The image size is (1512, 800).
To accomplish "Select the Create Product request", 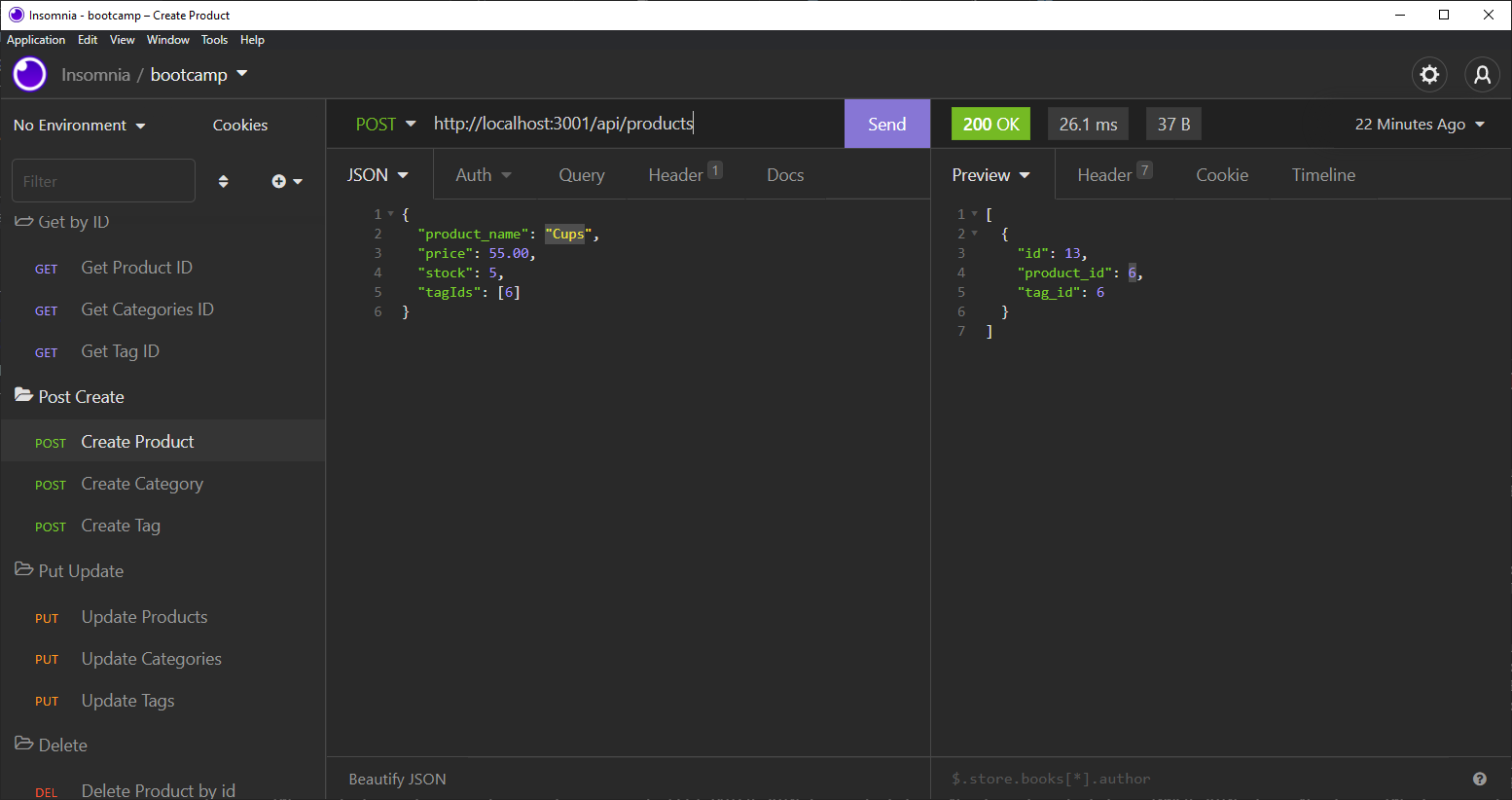I will coord(163,442).
